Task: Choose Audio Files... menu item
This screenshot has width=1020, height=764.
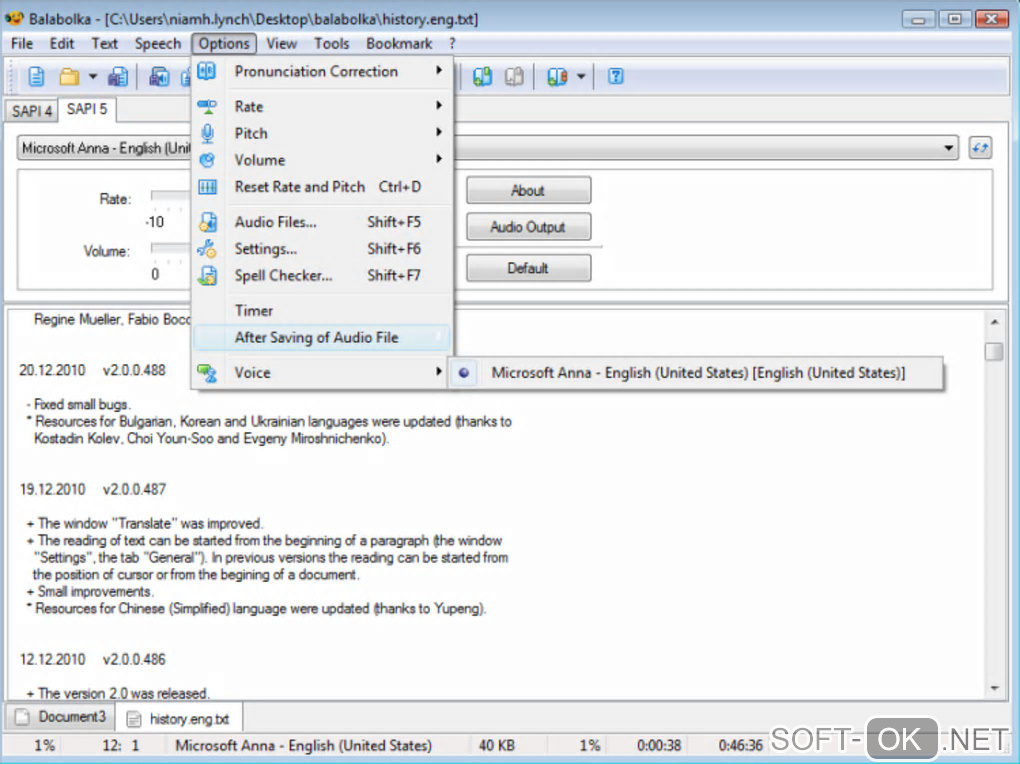Action: point(321,222)
